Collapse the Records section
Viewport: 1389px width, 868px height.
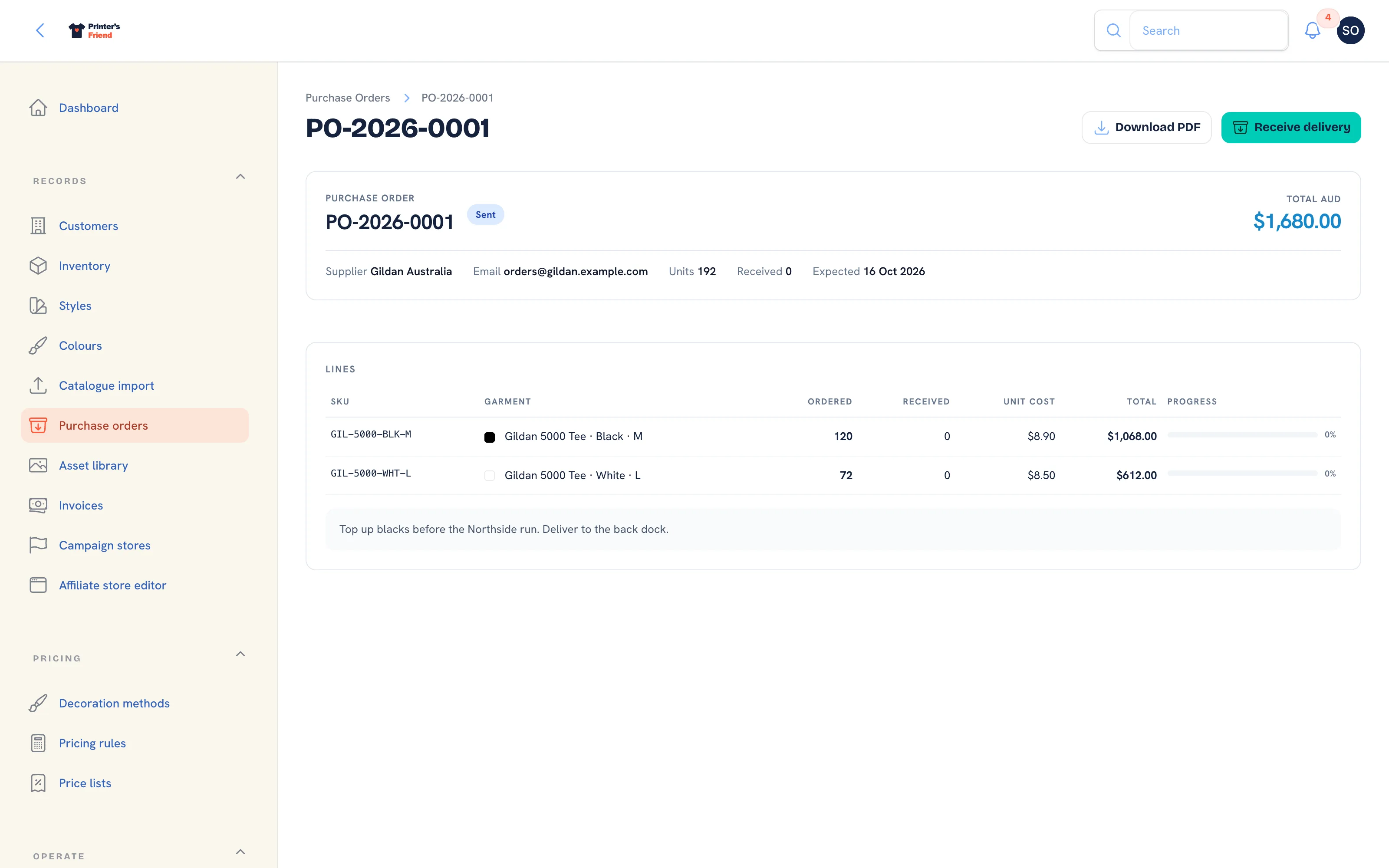(240, 177)
